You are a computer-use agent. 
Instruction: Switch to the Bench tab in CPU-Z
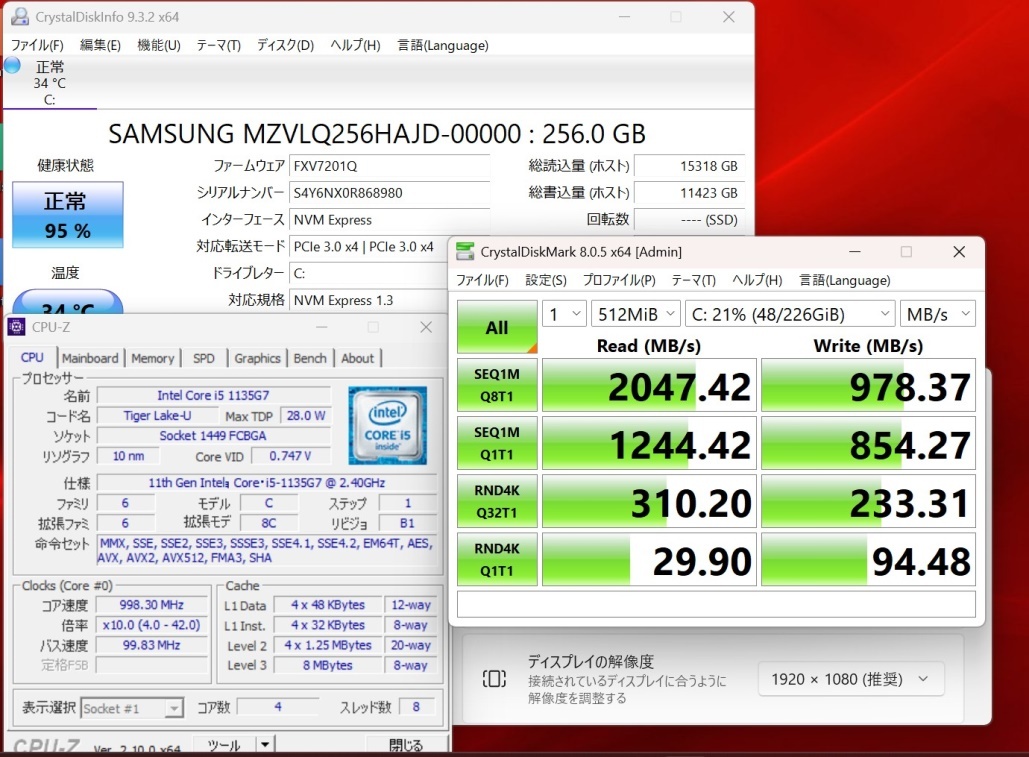310,358
